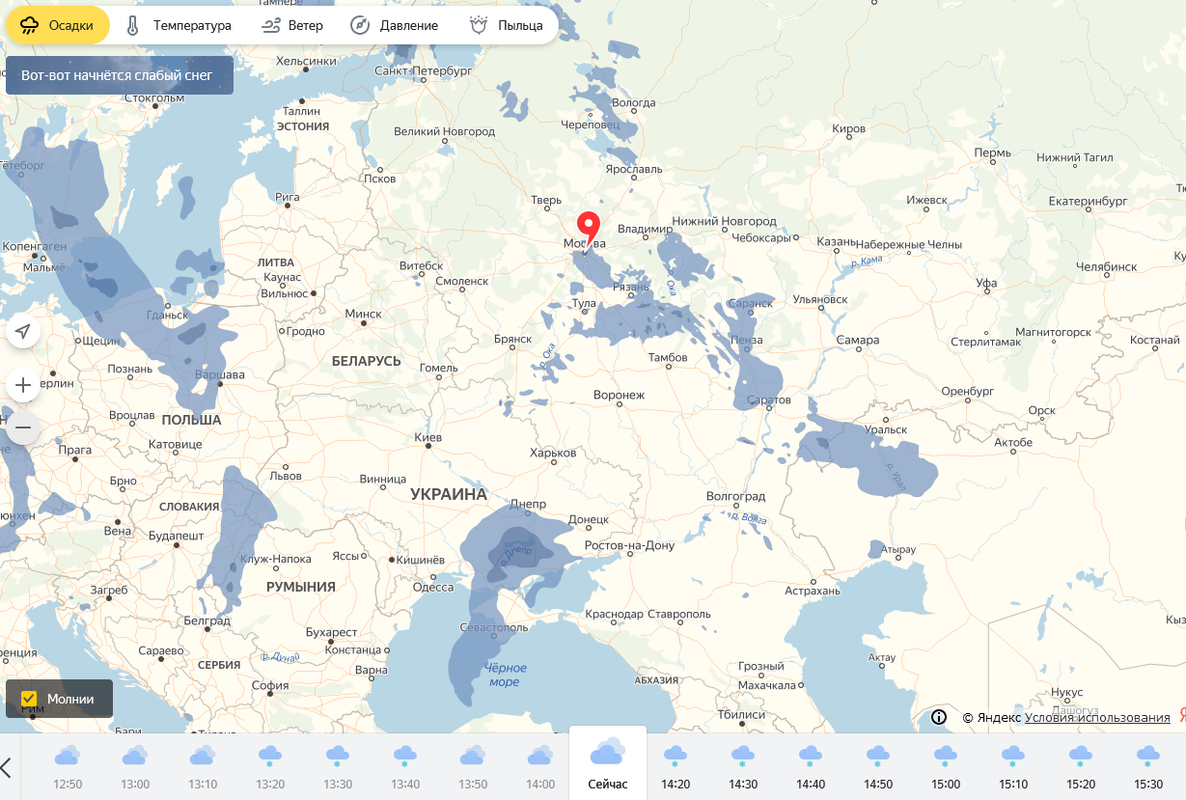Click the Уфа city label

pos(986,283)
